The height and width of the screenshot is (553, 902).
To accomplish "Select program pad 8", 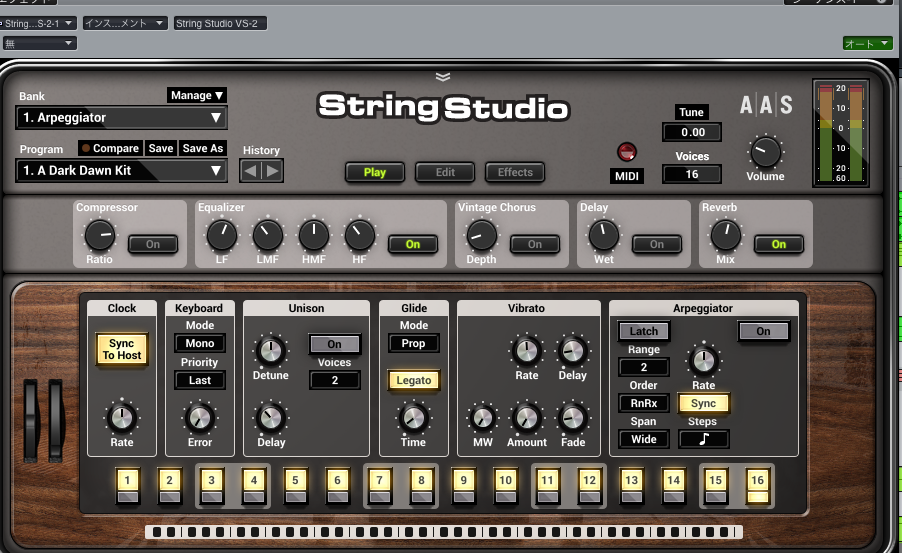I will click(422, 487).
